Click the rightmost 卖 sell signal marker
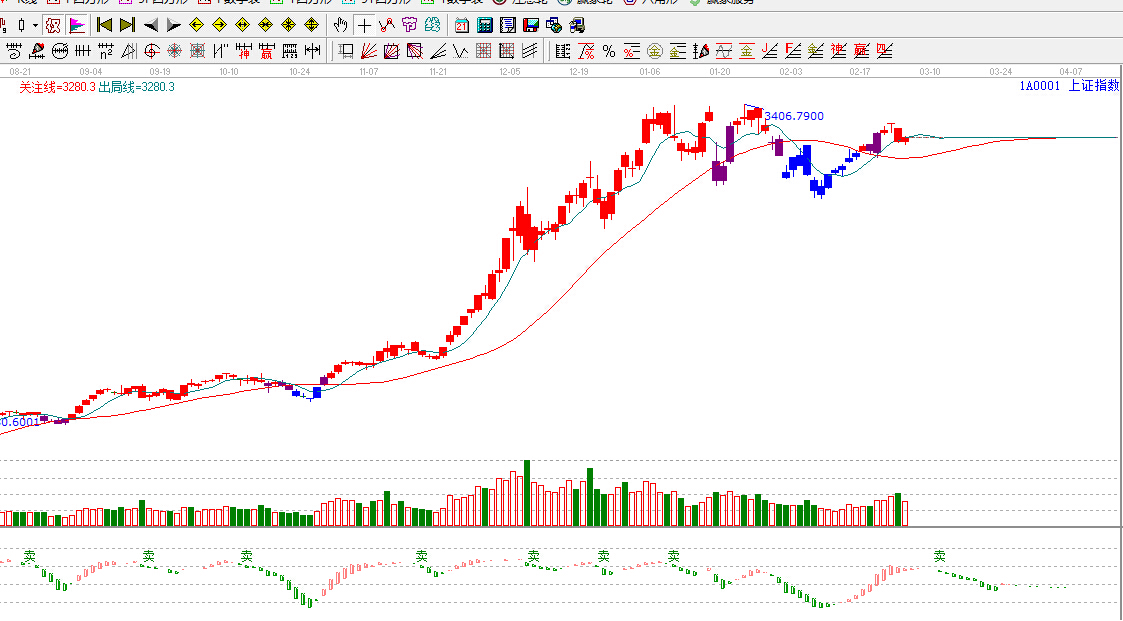Viewport: 1123px width, 621px height. 940,556
